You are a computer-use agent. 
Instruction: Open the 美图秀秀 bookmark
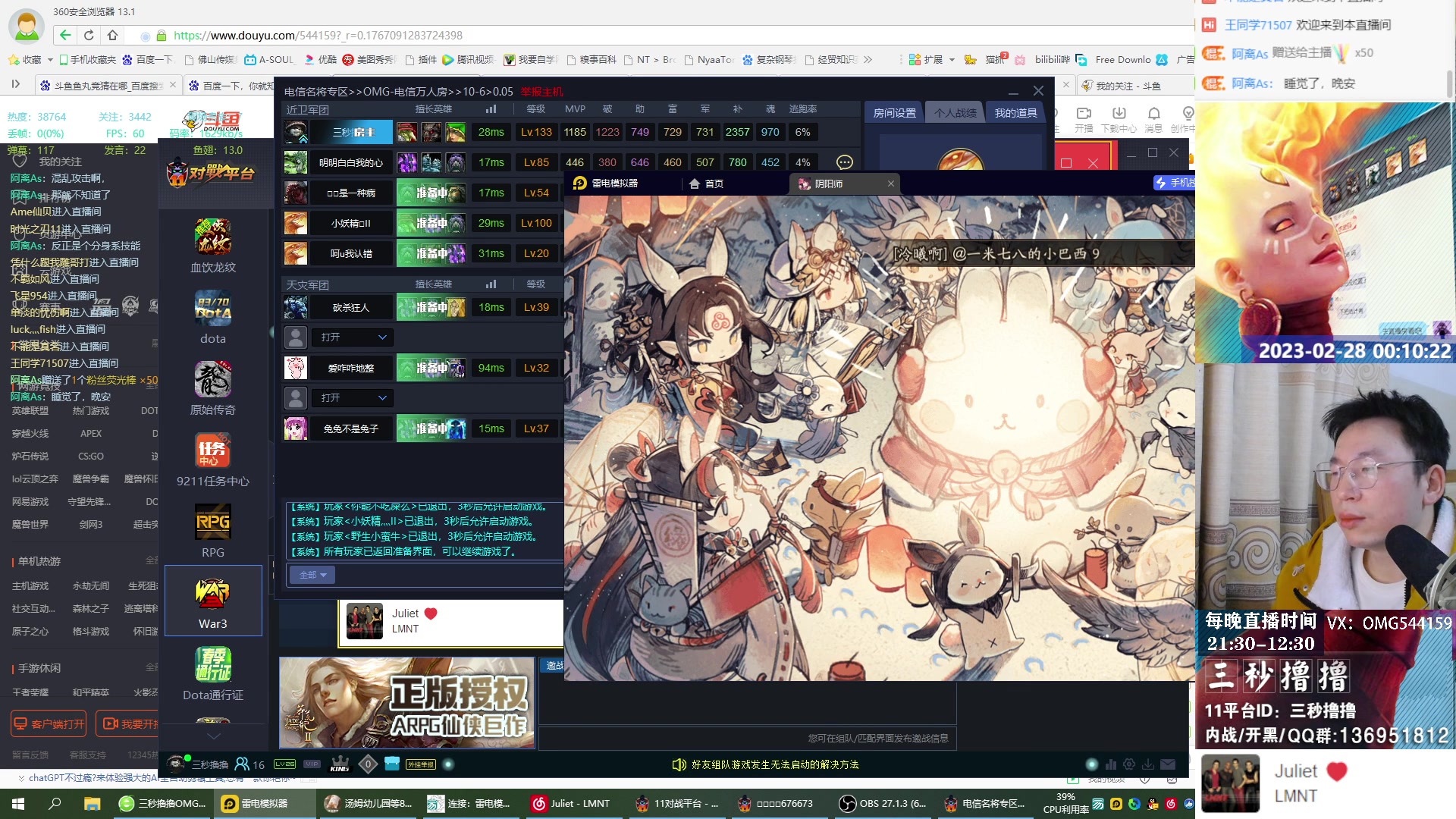tap(369, 59)
